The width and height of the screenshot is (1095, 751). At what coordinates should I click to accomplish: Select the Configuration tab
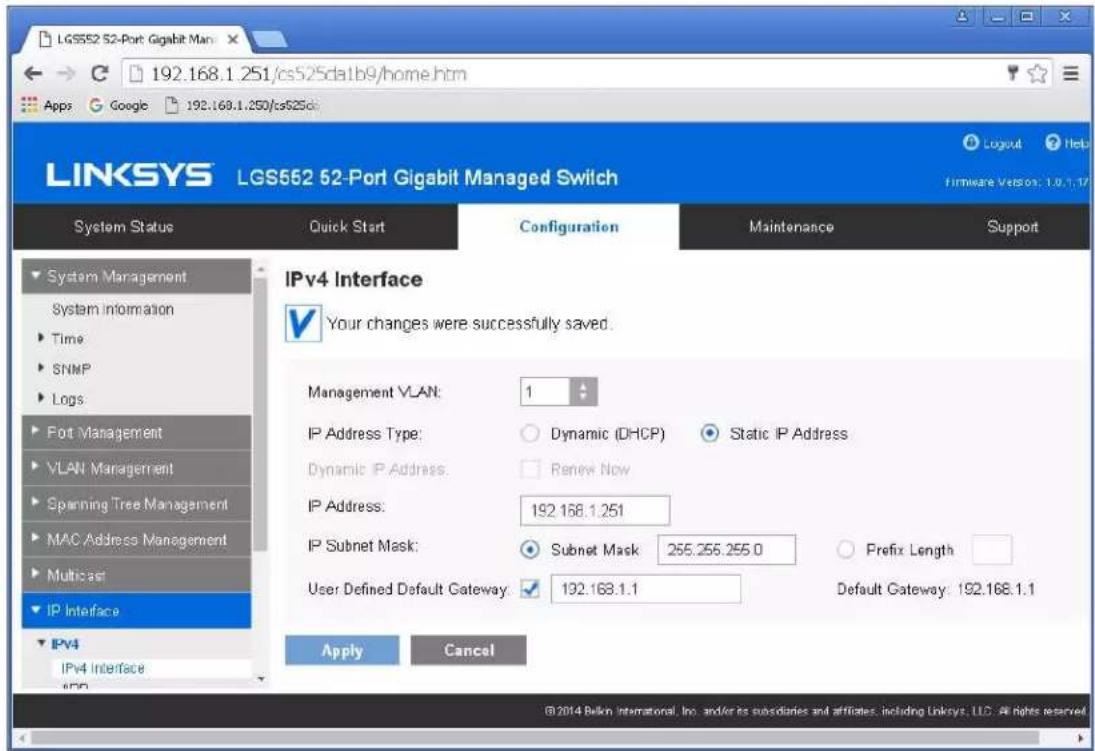(x=568, y=226)
